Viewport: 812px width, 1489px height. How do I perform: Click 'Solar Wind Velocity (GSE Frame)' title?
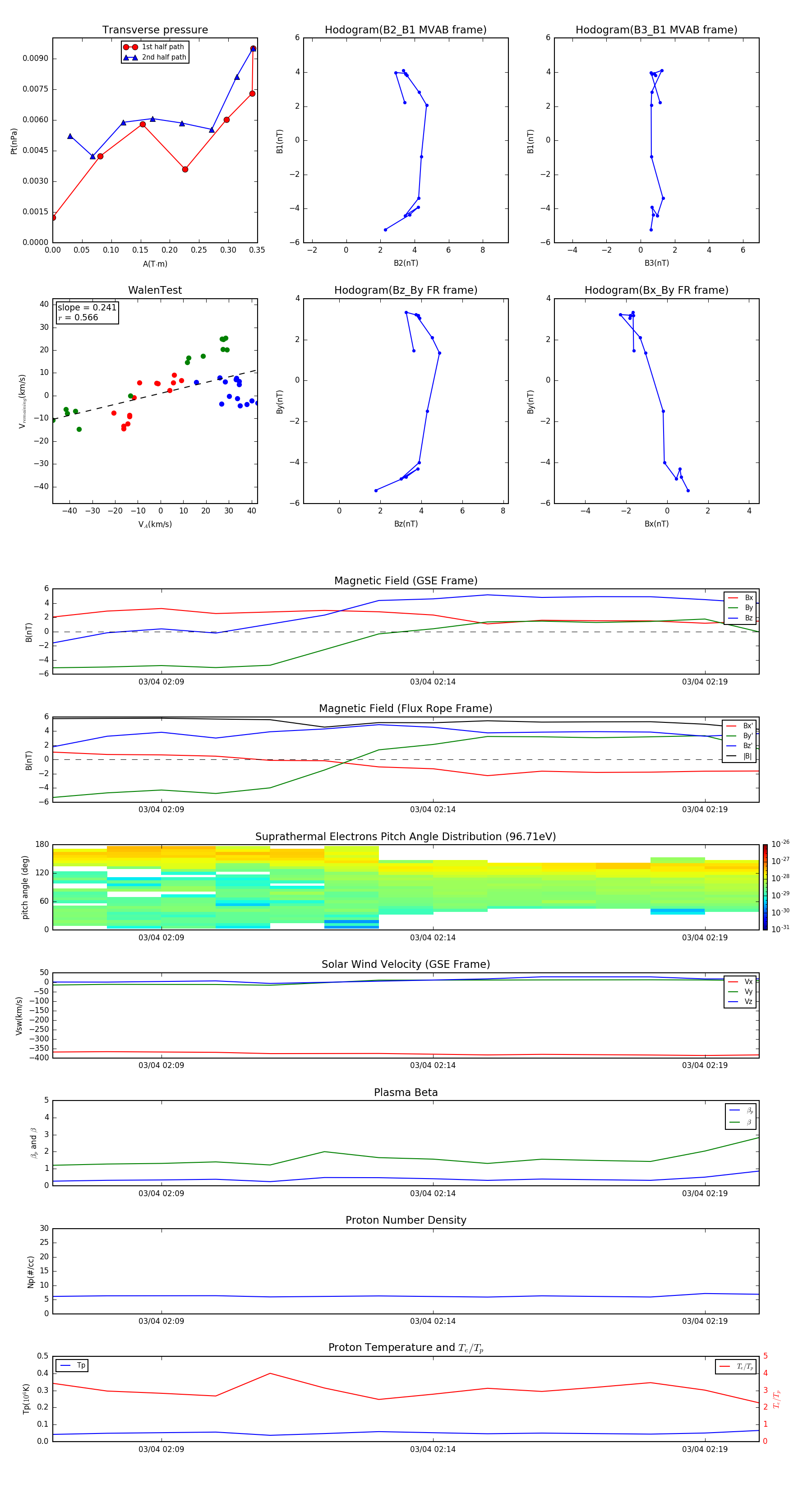[406, 965]
